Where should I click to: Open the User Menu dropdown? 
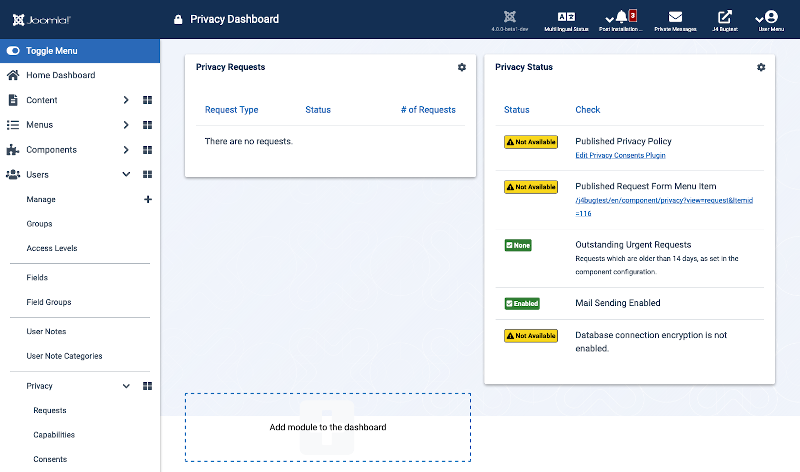tap(770, 19)
